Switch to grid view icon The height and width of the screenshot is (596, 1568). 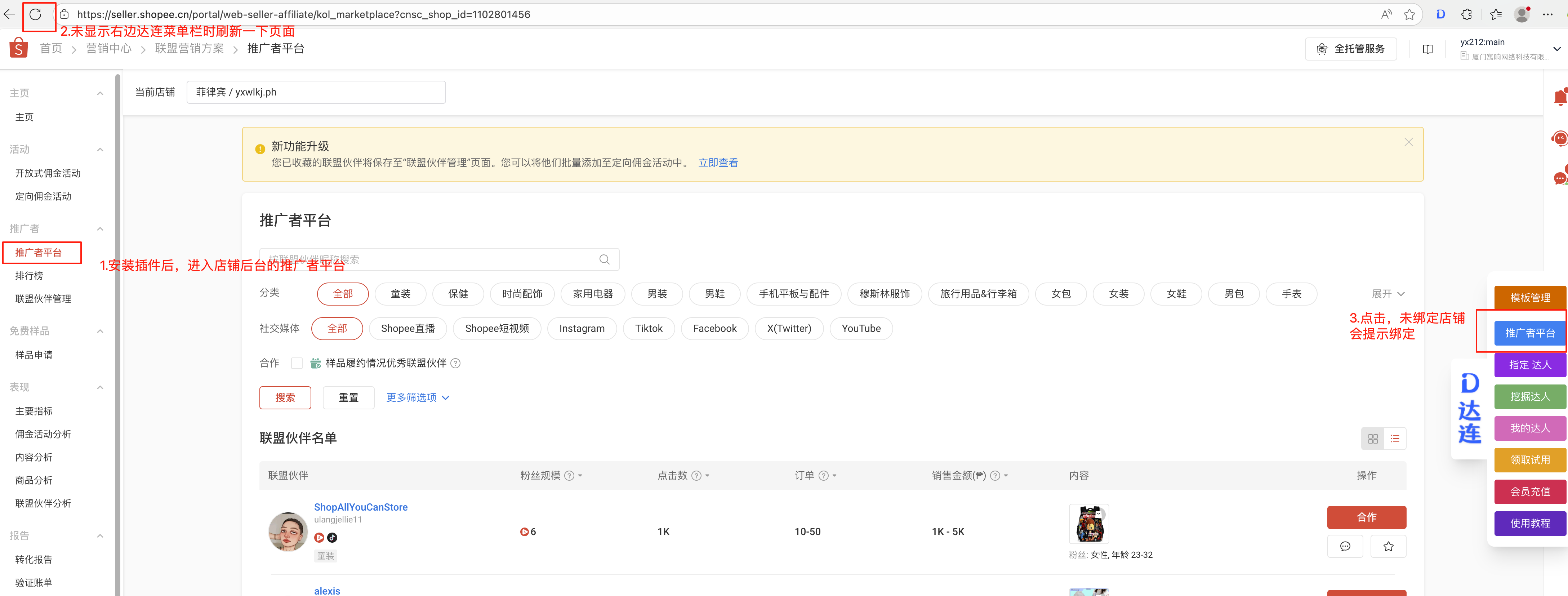pyautogui.click(x=1373, y=438)
